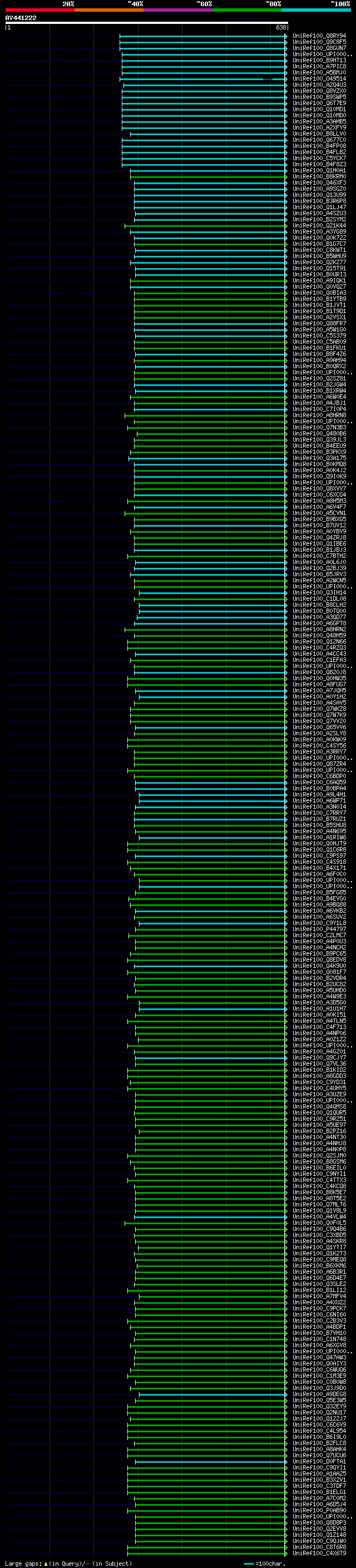Image resolution: width=356 pixels, height=1568 pixels.
Task: Select the UniRef100_C1M3E9 label
Action: pos(319,1376)
